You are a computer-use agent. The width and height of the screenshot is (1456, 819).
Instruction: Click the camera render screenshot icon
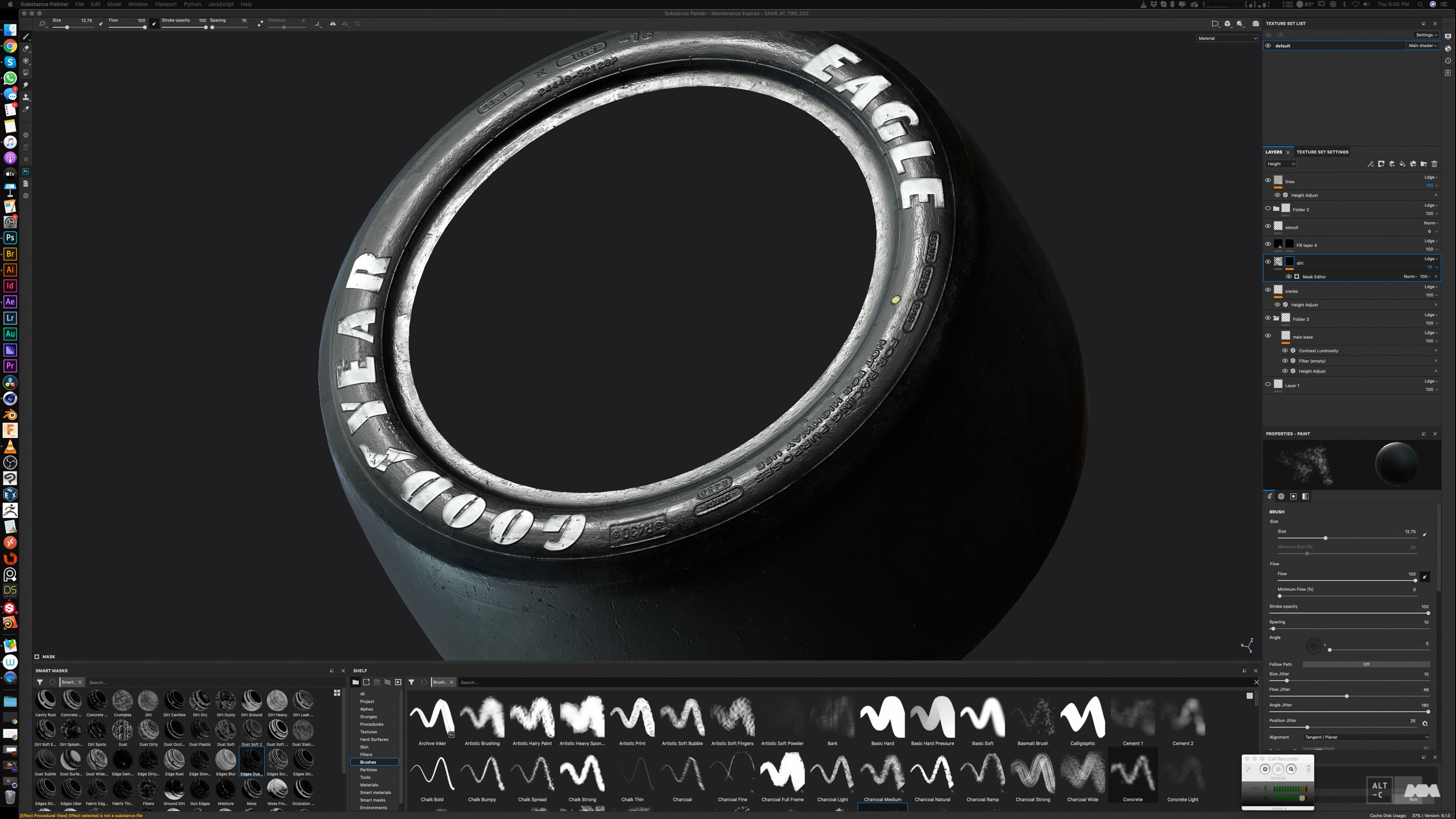tap(1256, 24)
